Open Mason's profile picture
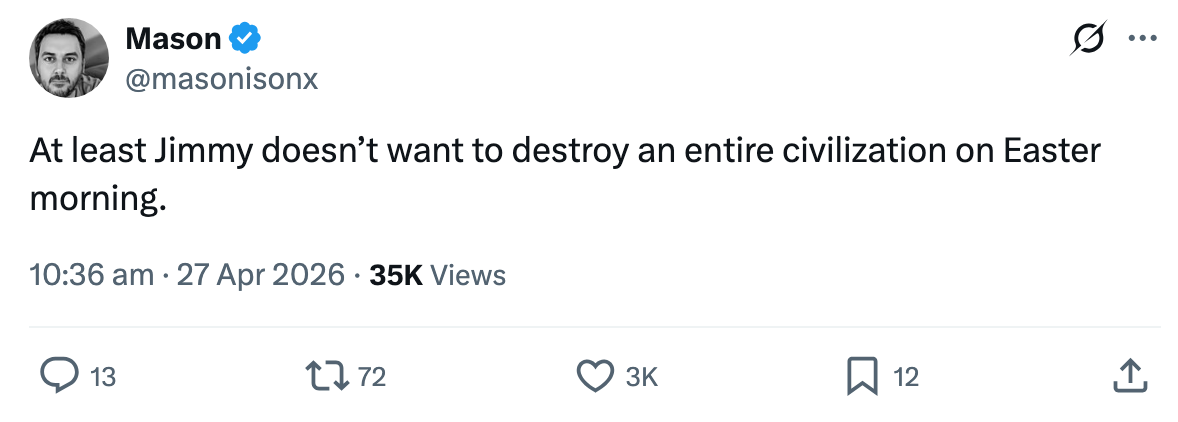The width and height of the screenshot is (1178, 422). [69, 59]
